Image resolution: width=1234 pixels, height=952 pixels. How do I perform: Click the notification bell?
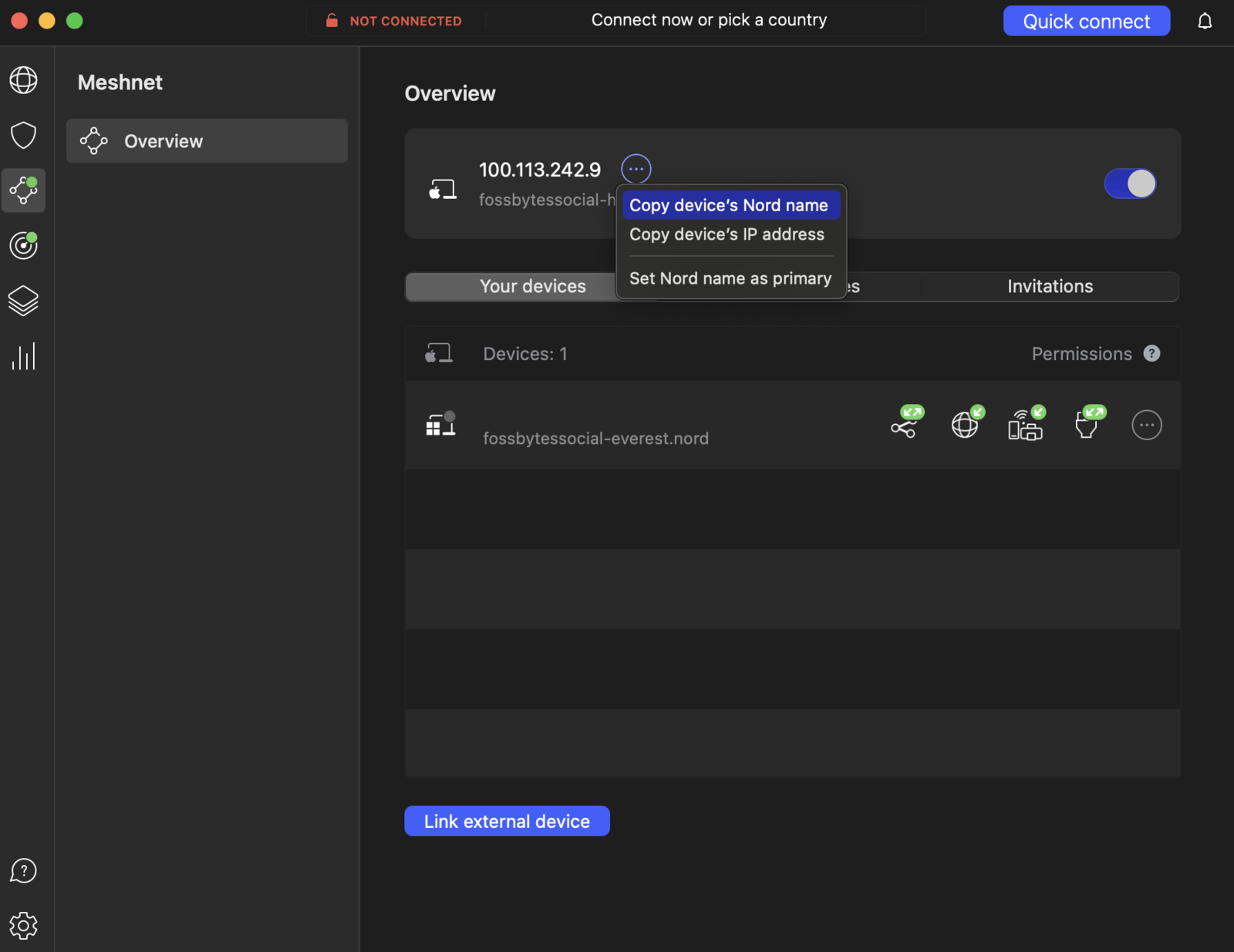click(x=1205, y=21)
